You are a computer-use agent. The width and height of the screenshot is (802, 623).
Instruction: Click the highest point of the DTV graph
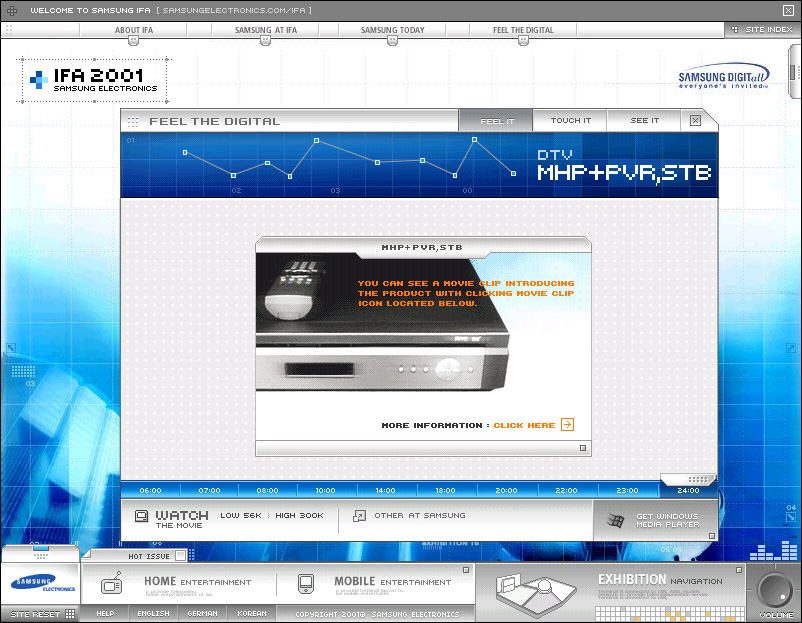click(475, 139)
